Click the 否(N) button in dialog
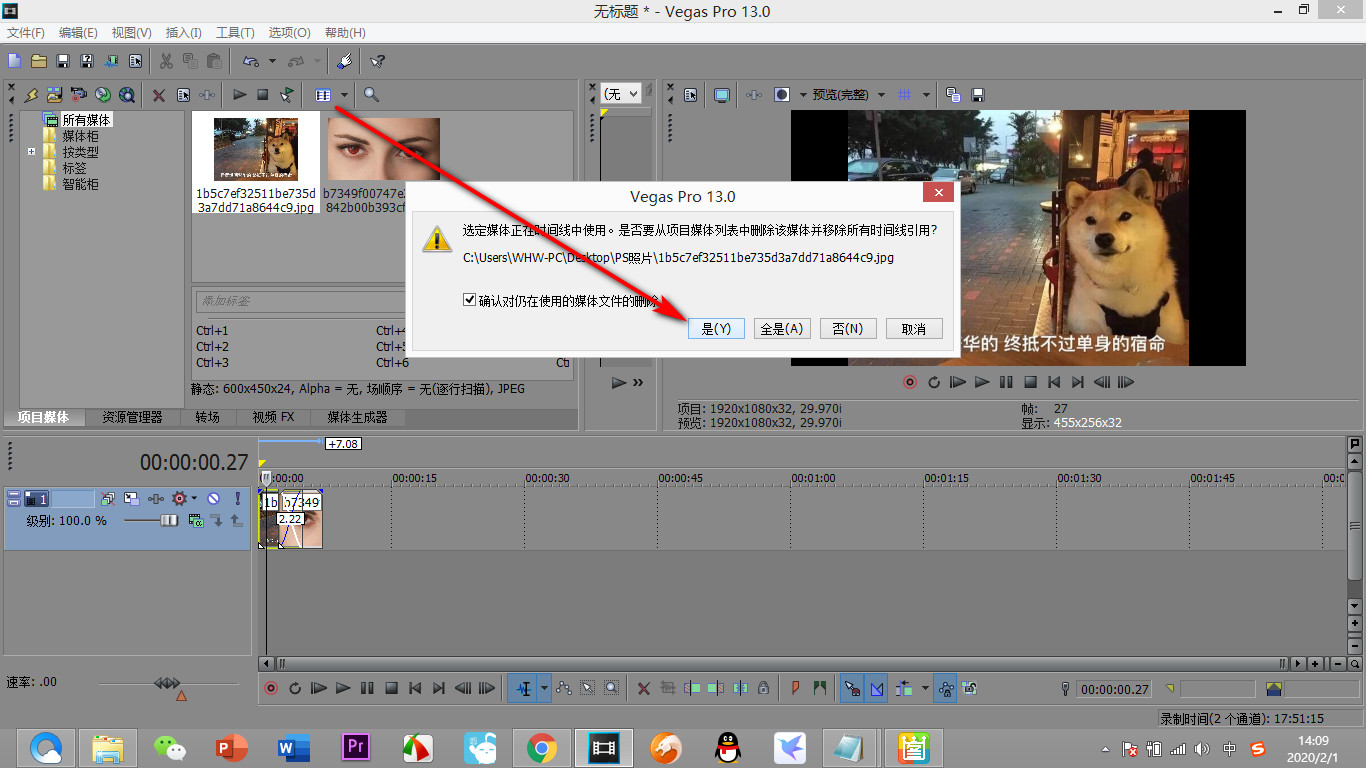1366x768 pixels. tap(848, 328)
